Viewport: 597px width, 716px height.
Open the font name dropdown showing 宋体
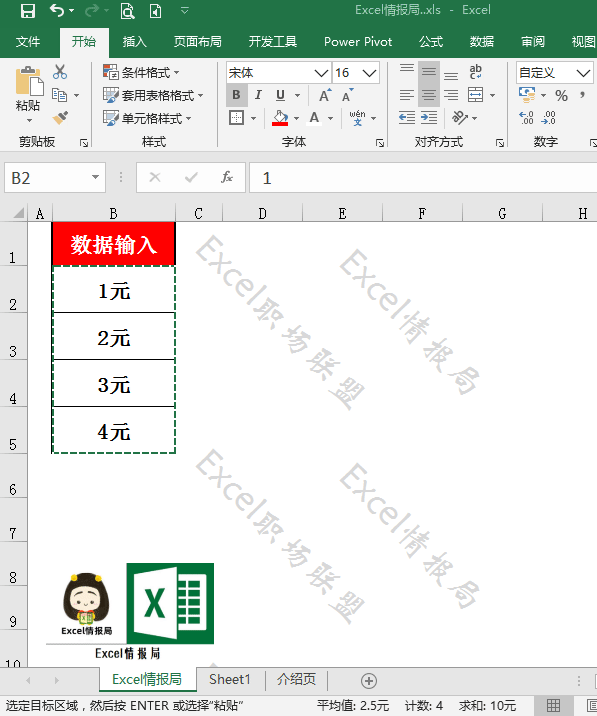coord(321,73)
